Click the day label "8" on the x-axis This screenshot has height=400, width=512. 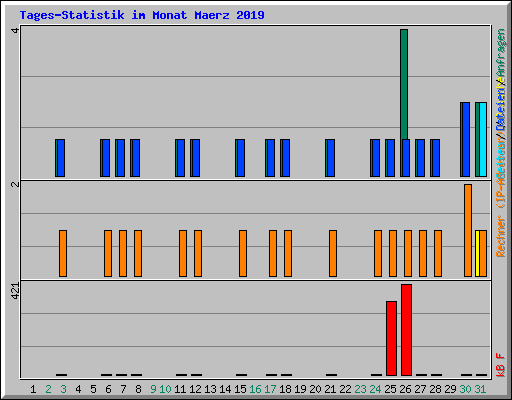point(138,389)
